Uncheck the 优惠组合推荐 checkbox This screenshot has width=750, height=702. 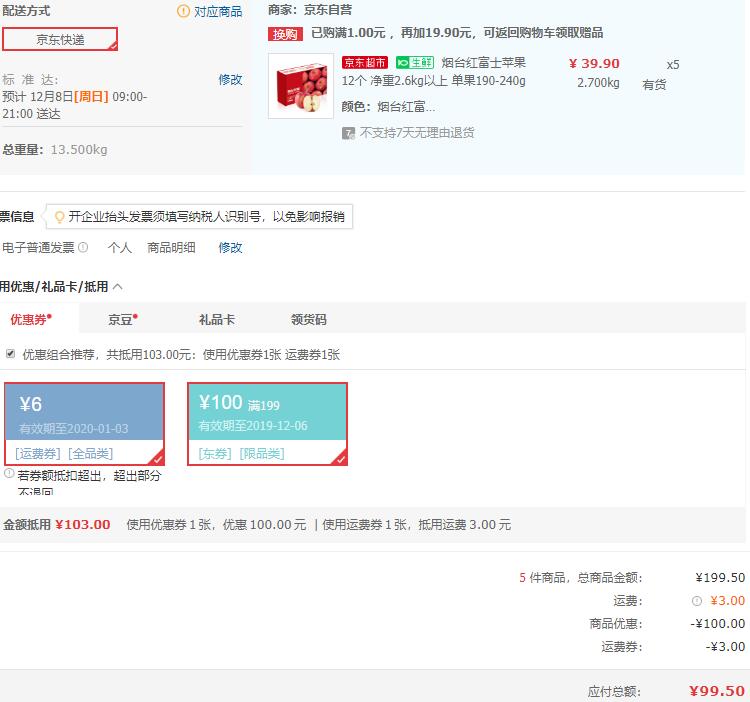pos(10,354)
